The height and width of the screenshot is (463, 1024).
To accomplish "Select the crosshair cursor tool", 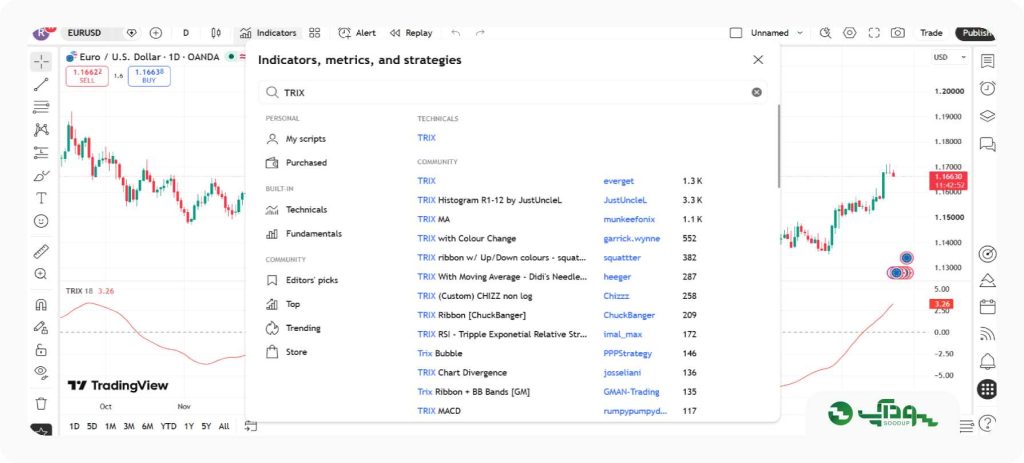I will tap(41, 62).
